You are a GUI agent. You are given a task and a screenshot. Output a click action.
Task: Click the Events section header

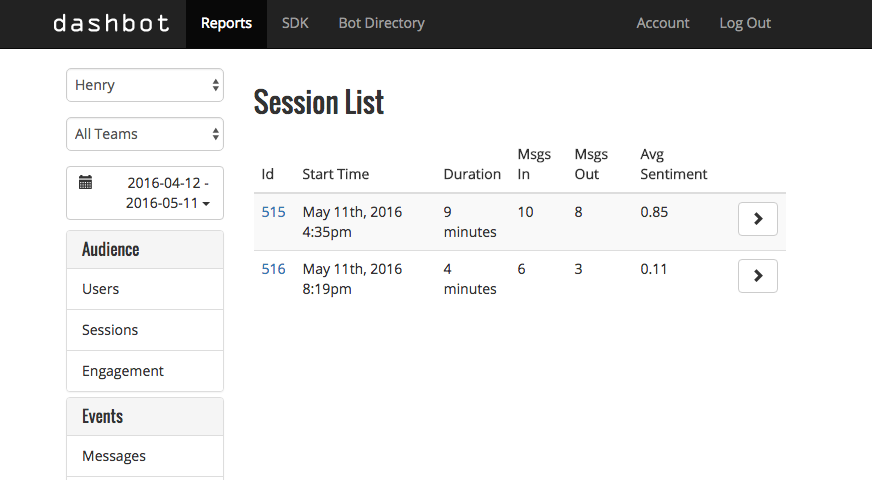pyautogui.click(x=103, y=416)
